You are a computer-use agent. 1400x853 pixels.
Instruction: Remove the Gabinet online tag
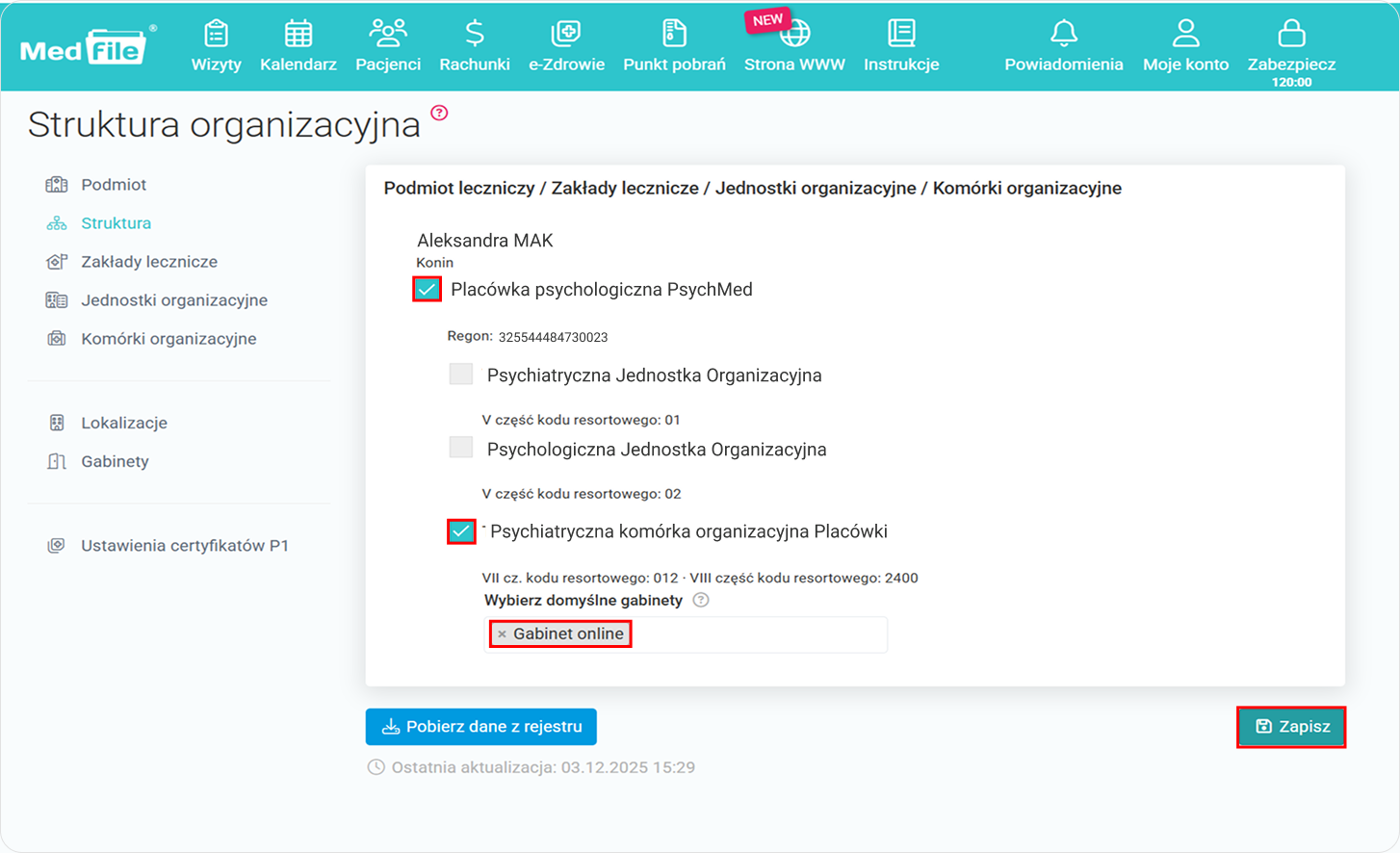pyautogui.click(x=502, y=634)
